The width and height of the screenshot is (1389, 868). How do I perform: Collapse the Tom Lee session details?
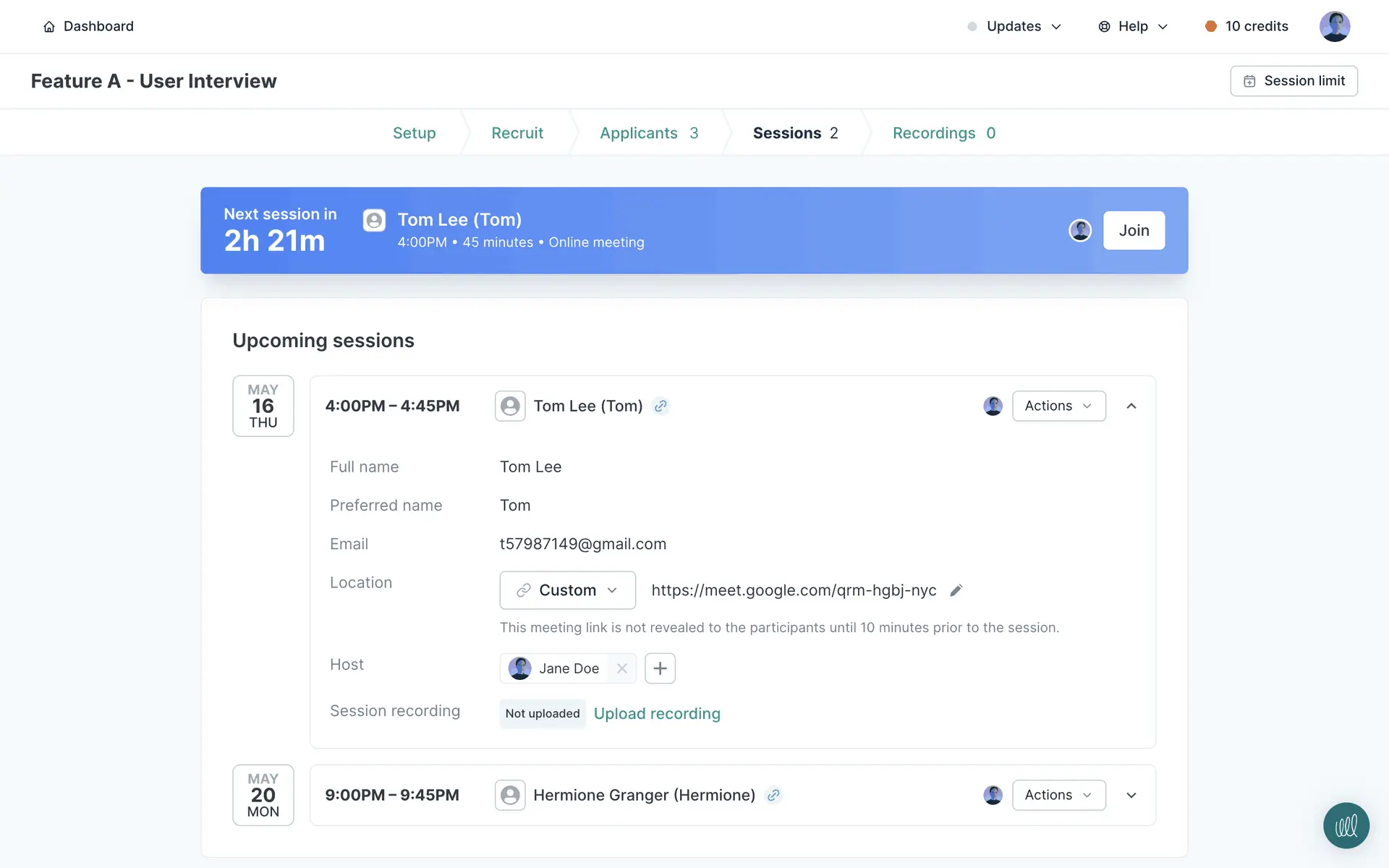pyautogui.click(x=1131, y=407)
